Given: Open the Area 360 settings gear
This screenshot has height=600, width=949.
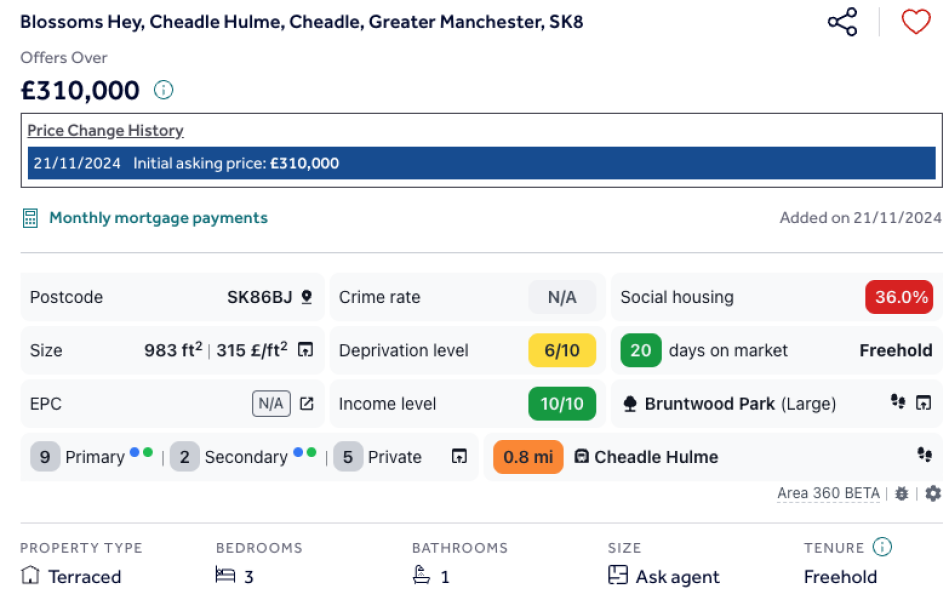Looking at the screenshot, I should [931, 493].
